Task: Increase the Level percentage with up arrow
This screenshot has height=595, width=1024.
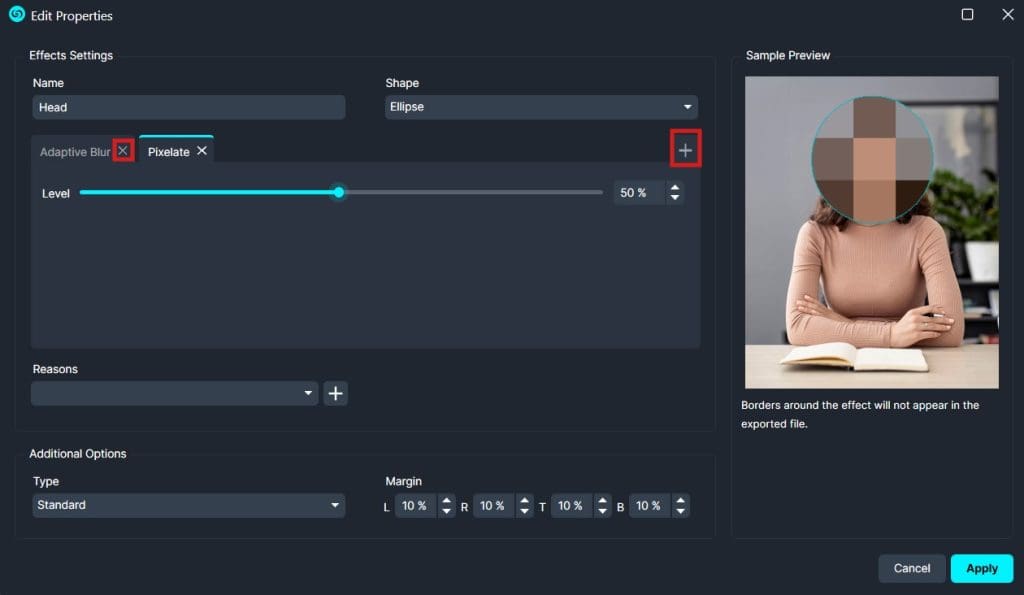Action: [x=675, y=188]
